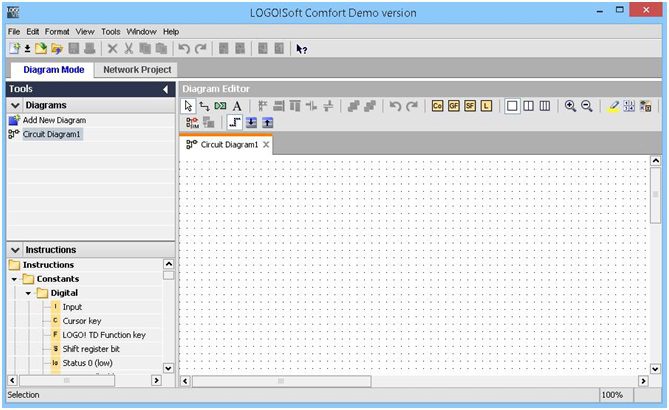Image resolution: width=669 pixels, height=410 pixels.
Task: Click the page layout grid icon
Action: click(629, 106)
